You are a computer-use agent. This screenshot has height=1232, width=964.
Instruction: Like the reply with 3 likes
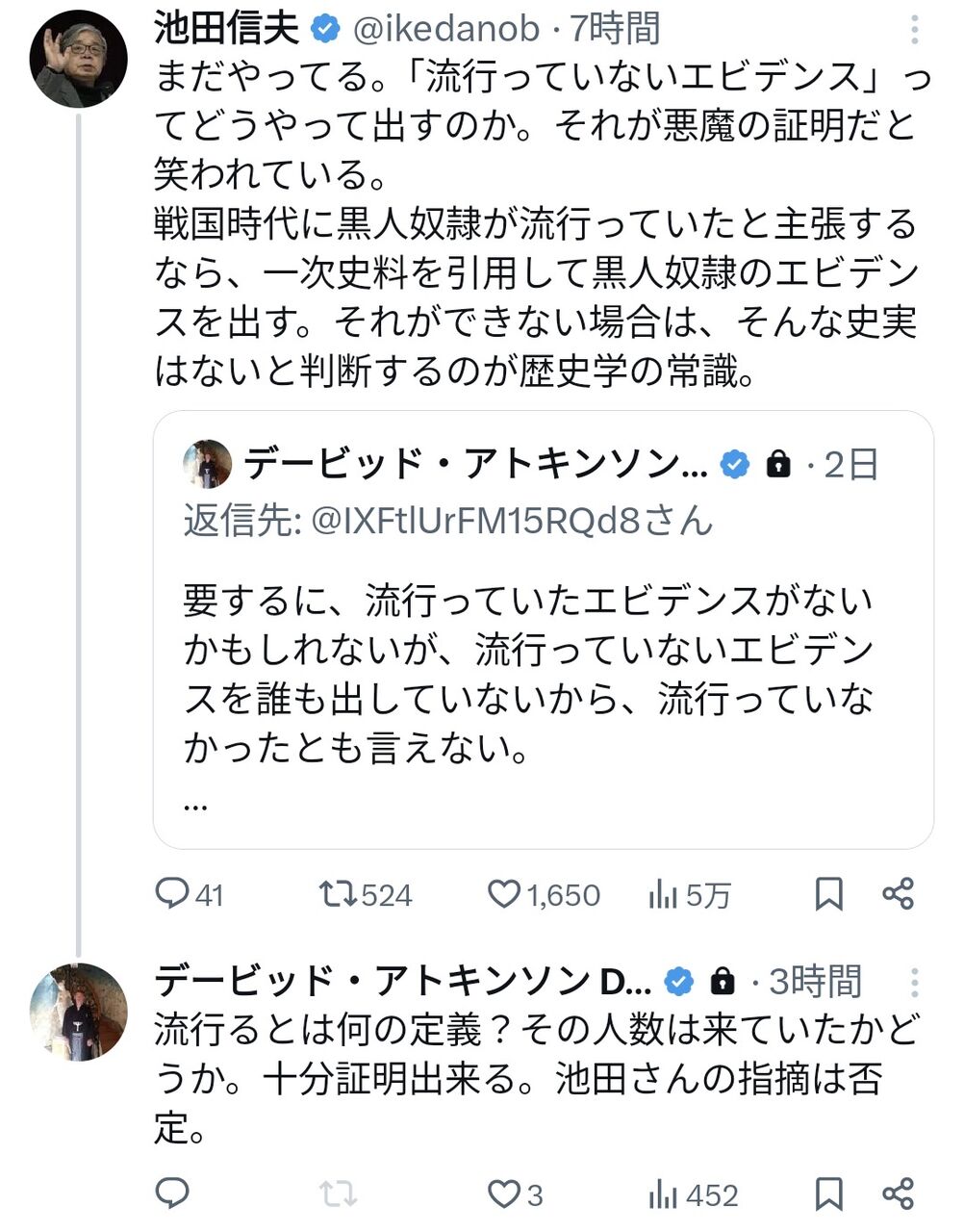503,1194
